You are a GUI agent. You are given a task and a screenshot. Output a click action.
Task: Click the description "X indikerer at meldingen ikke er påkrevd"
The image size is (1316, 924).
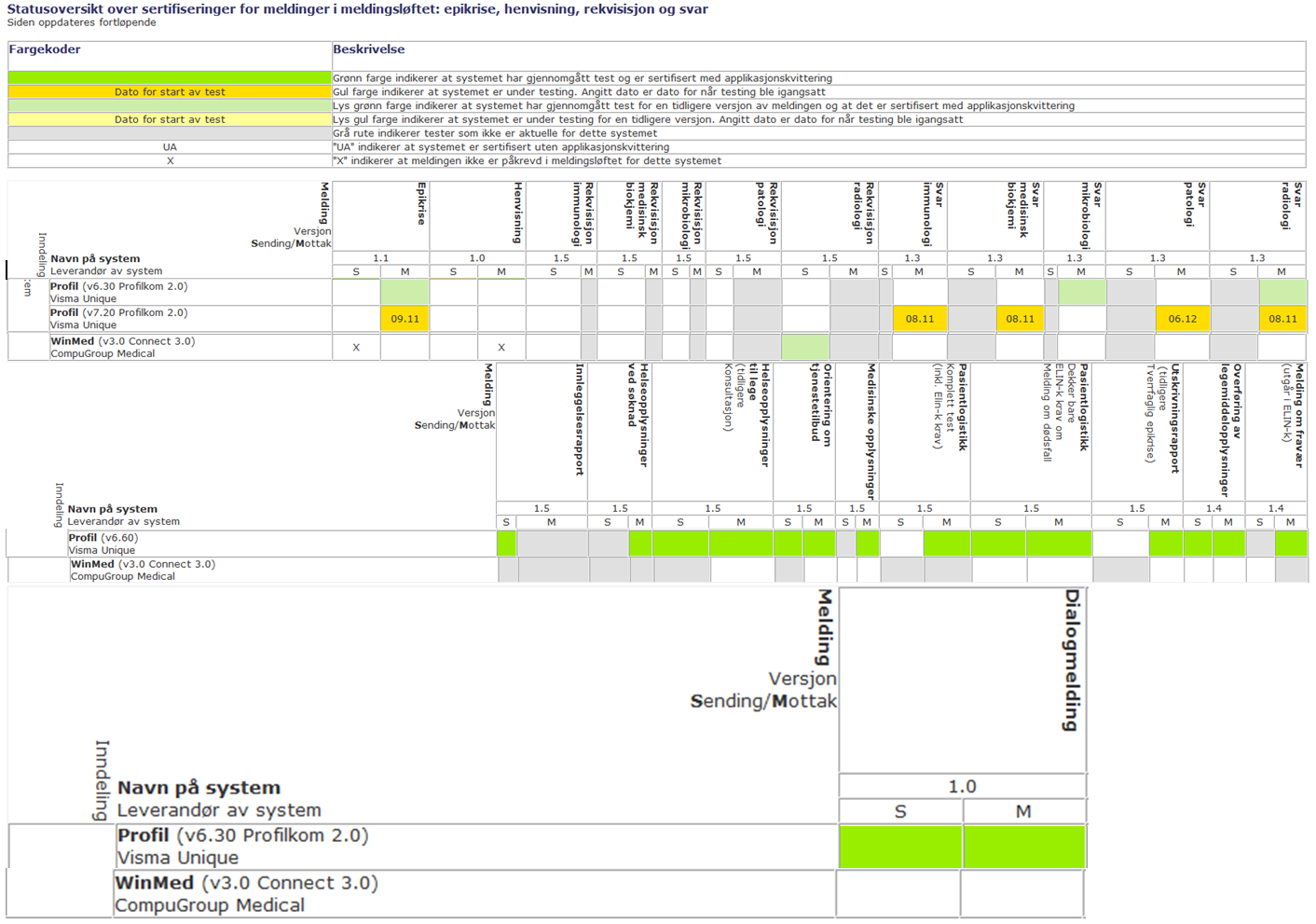[x=527, y=161]
